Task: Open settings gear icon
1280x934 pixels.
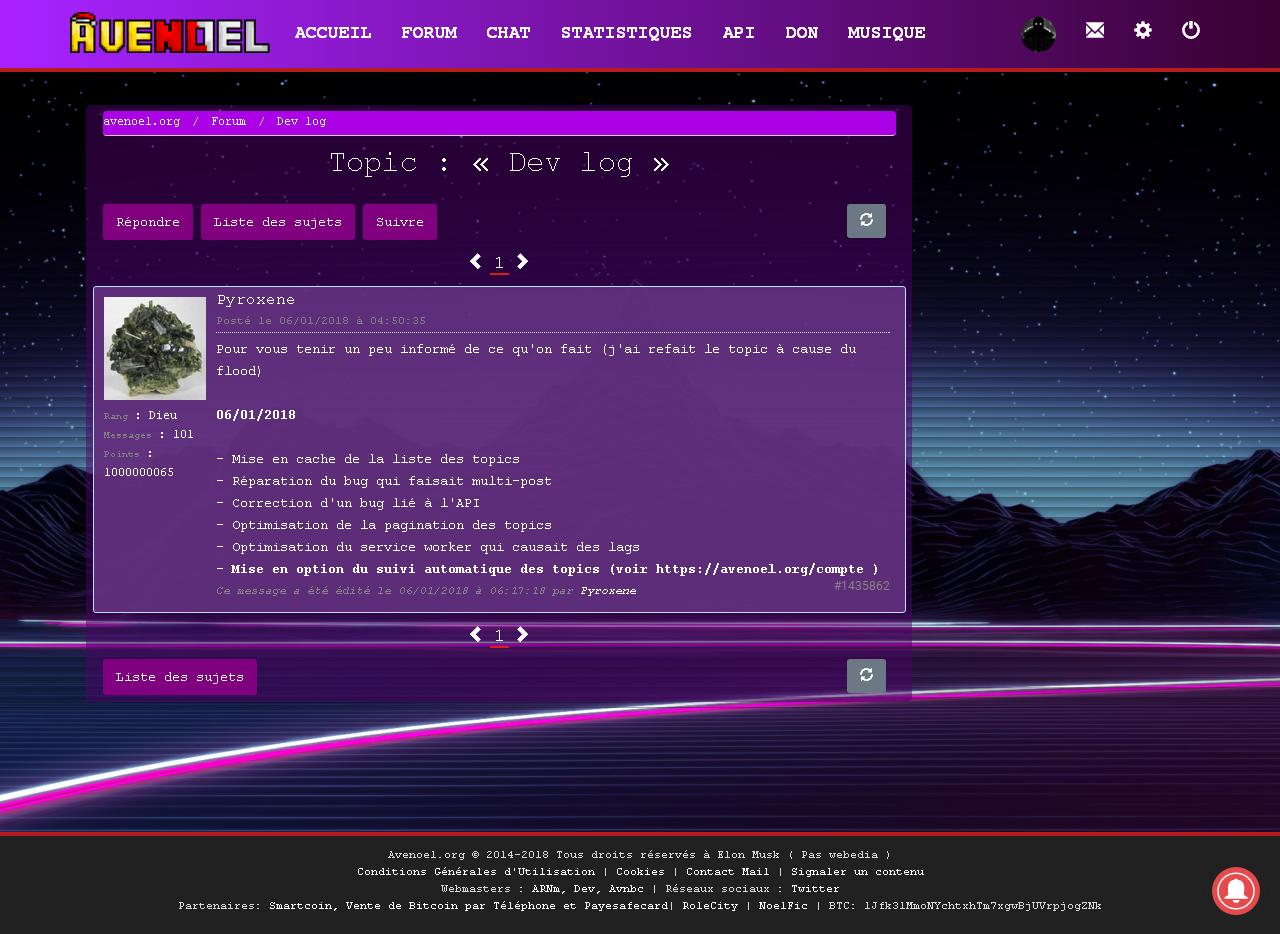Action: [1143, 30]
